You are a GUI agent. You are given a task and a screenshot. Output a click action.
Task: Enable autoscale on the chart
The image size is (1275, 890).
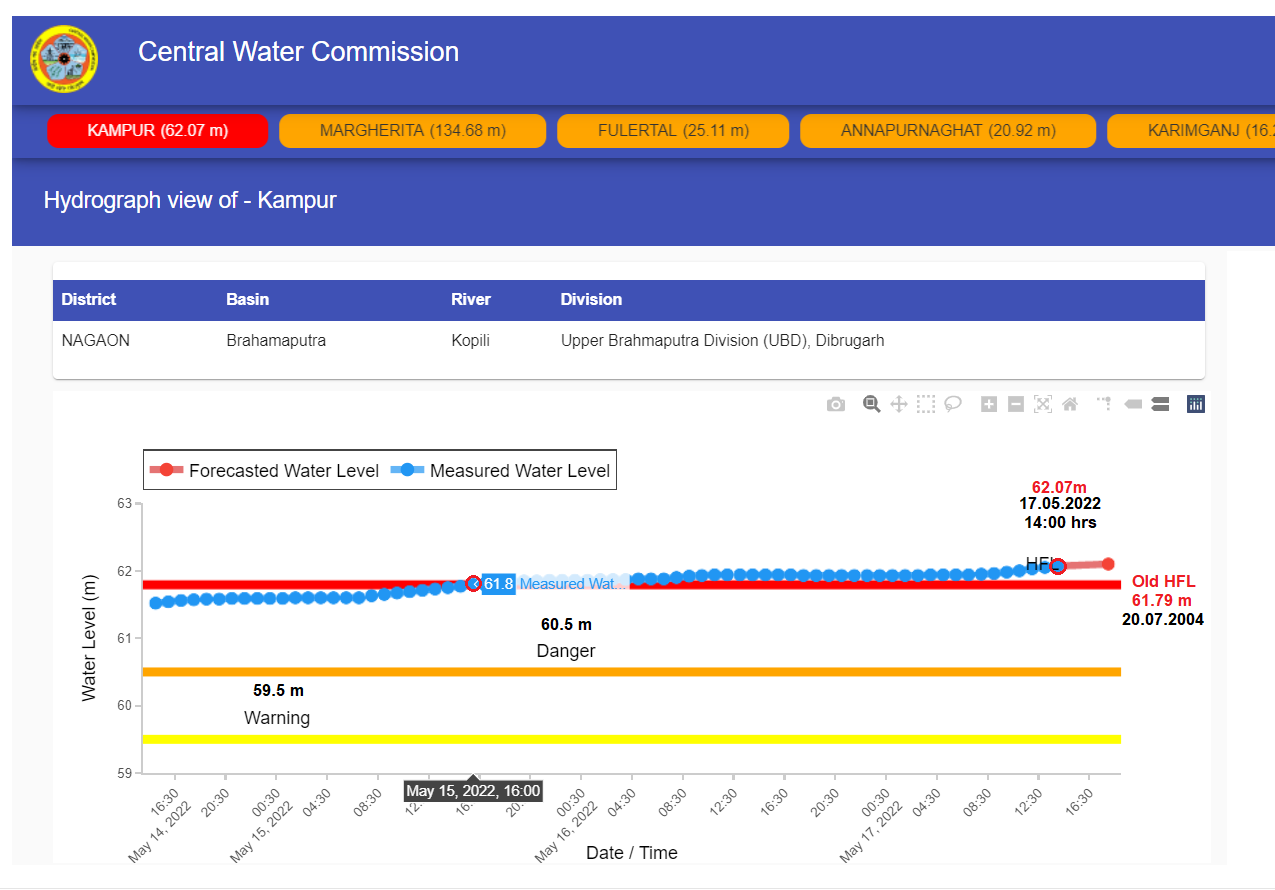click(x=1042, y=404)
